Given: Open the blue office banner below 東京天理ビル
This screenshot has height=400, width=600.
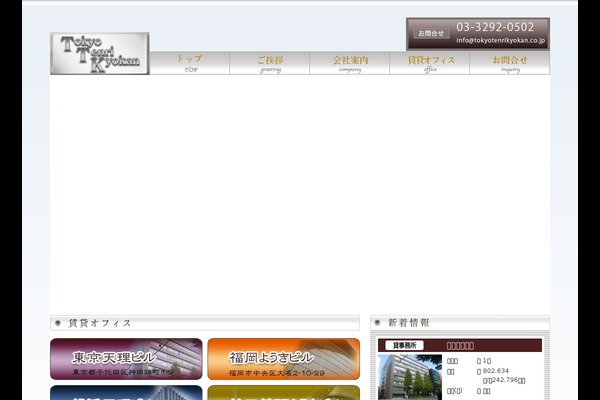Looking at the screenshot, I should coord(126,393).
